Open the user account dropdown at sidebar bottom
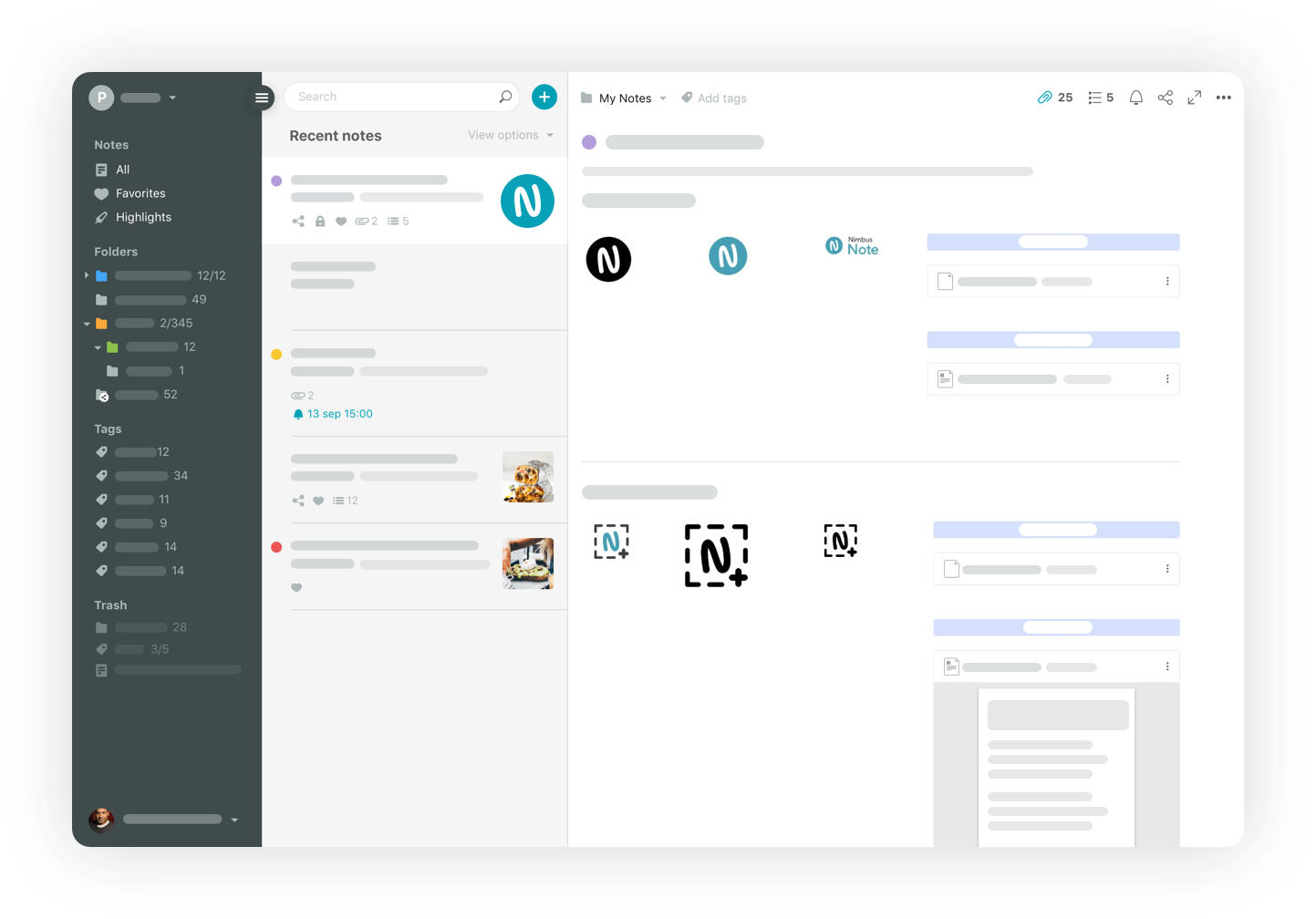This screenshot has width=1316, height=919. 234,820
